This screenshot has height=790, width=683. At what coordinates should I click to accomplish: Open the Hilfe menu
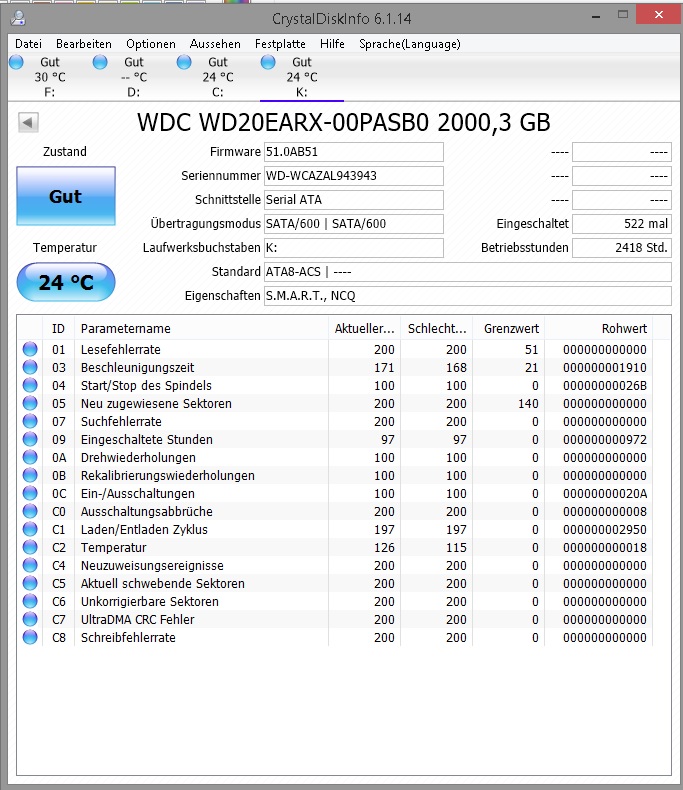coord(332,44)
